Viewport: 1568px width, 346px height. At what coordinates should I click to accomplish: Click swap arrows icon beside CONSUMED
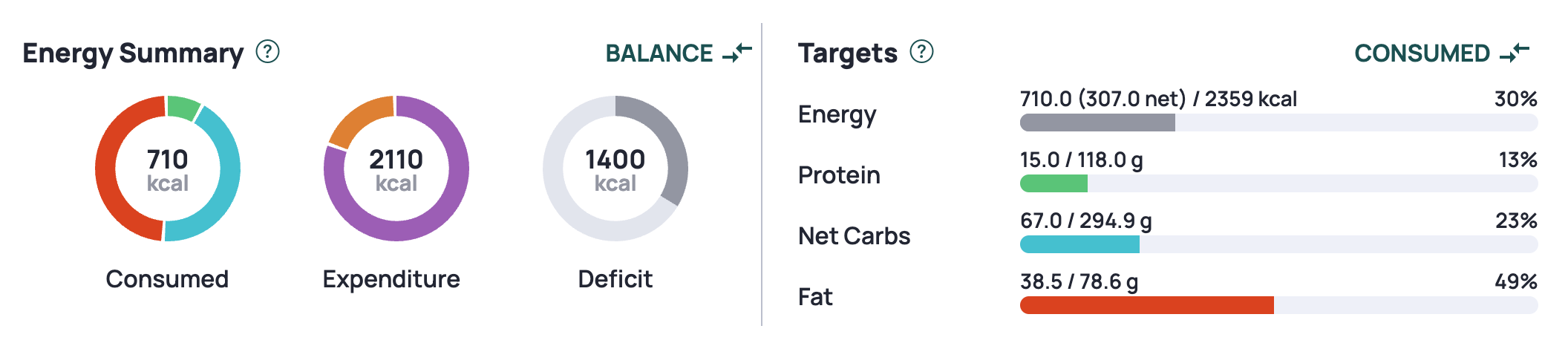pyautogui.click(x=1515, y=53)
